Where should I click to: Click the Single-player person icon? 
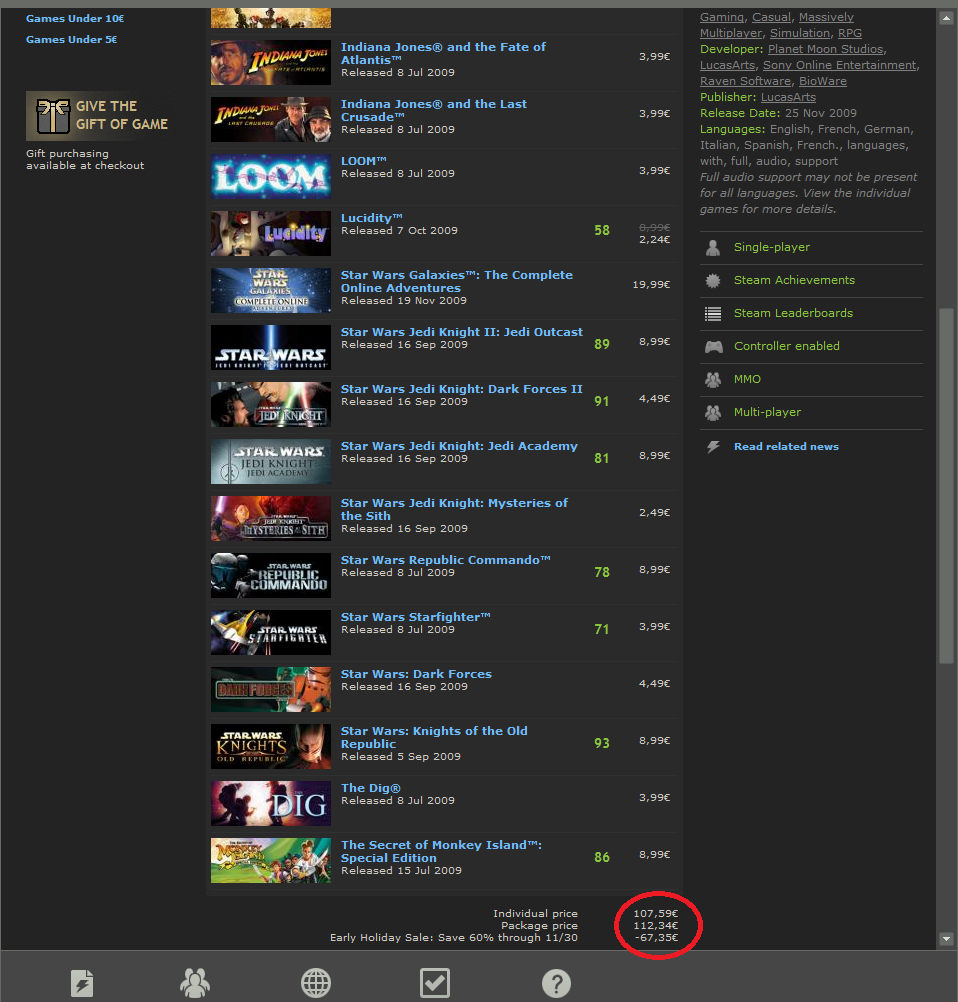(713, 247)
